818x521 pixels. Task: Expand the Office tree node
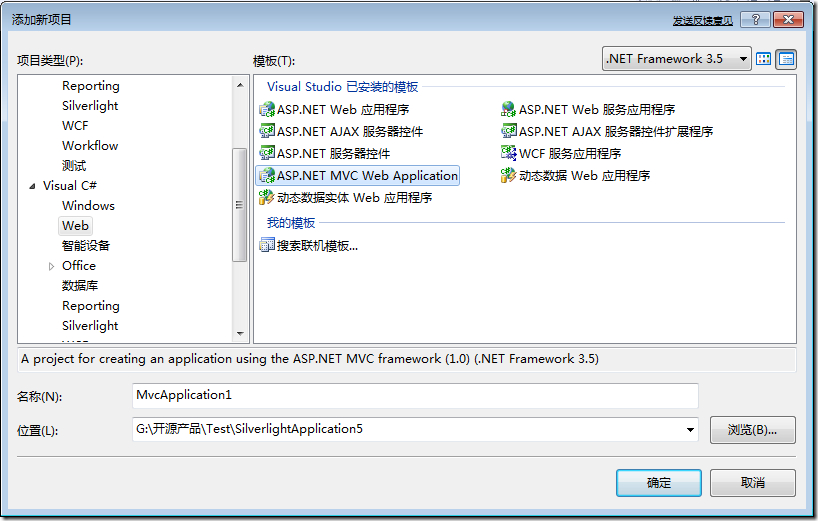coord(51,266)
